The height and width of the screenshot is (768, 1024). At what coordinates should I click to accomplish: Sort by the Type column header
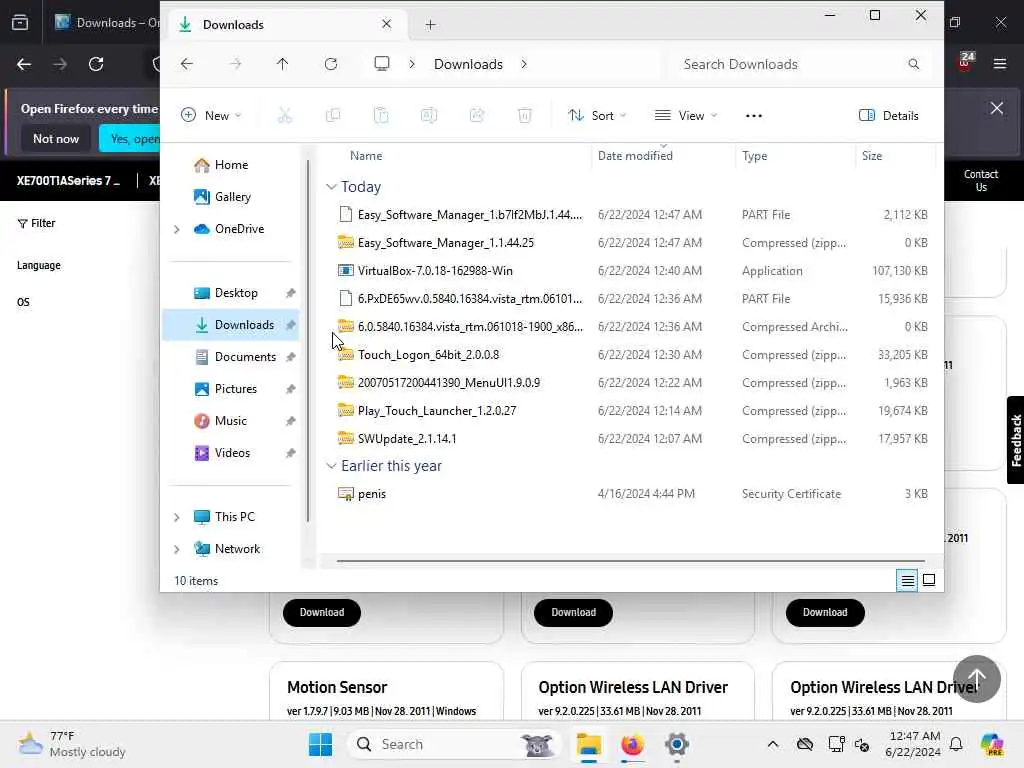[x=754, y=155]
